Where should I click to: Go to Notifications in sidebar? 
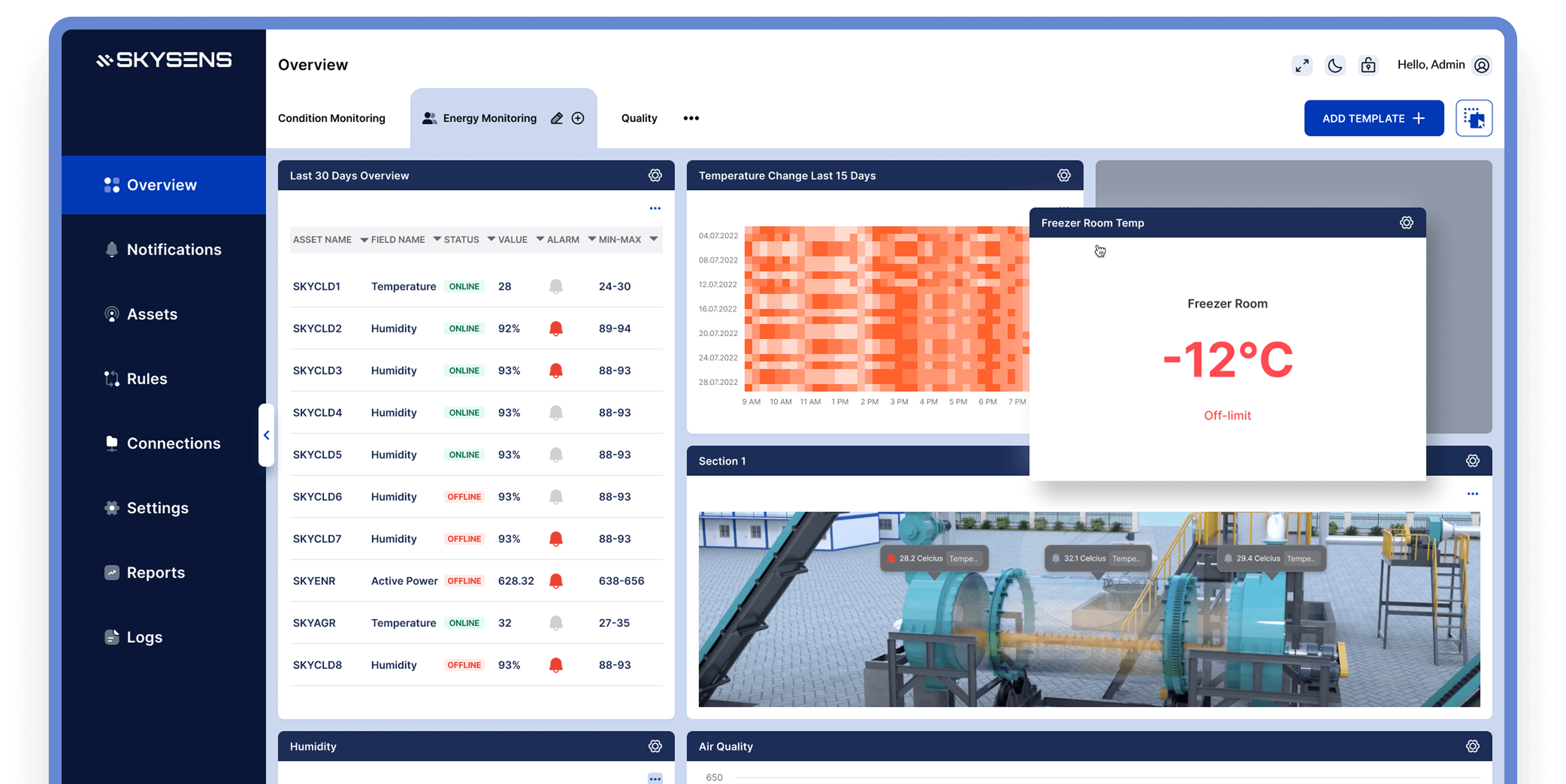point(173,250)
